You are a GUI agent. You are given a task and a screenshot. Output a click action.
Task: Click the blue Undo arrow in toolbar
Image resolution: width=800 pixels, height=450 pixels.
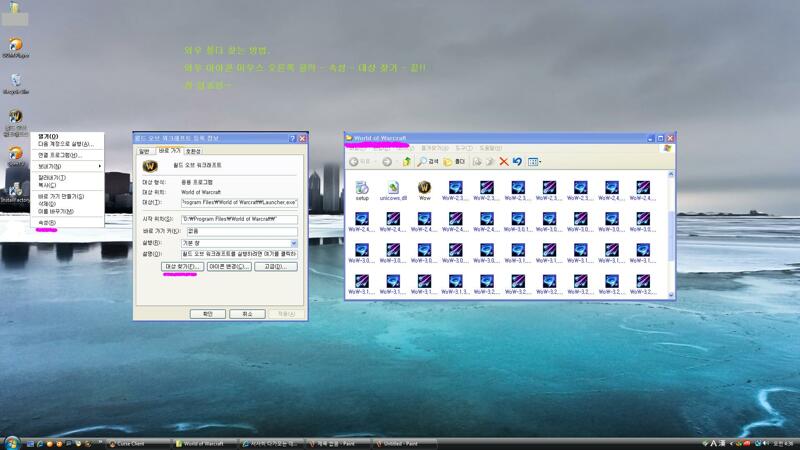pos(517,162)
